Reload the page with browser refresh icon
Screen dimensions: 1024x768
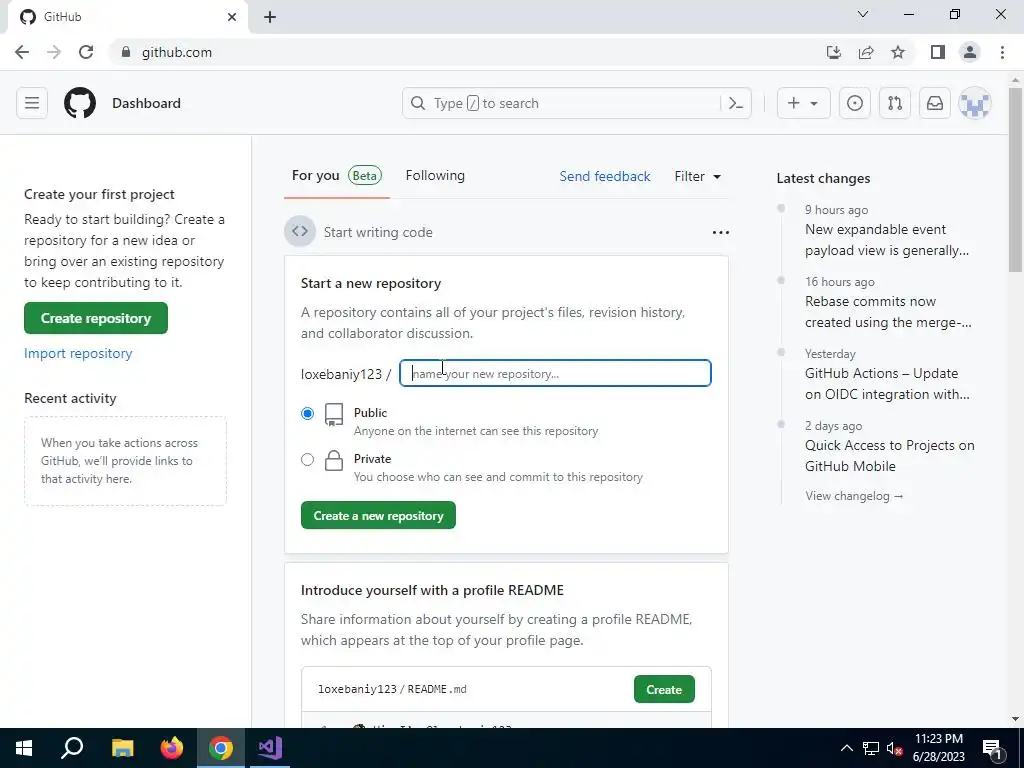tap(86, 52)
